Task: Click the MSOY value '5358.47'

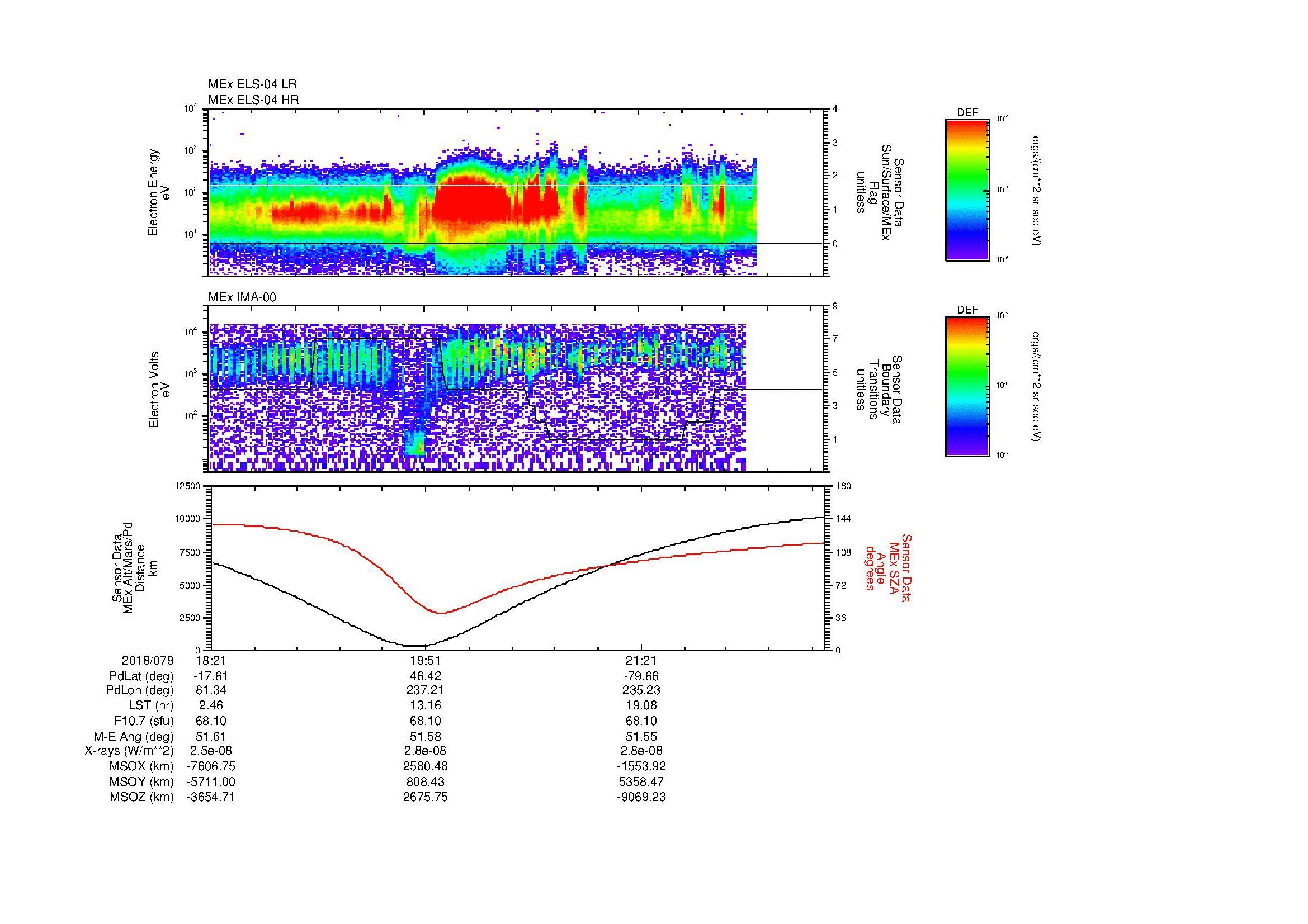Action: [641, 781]
